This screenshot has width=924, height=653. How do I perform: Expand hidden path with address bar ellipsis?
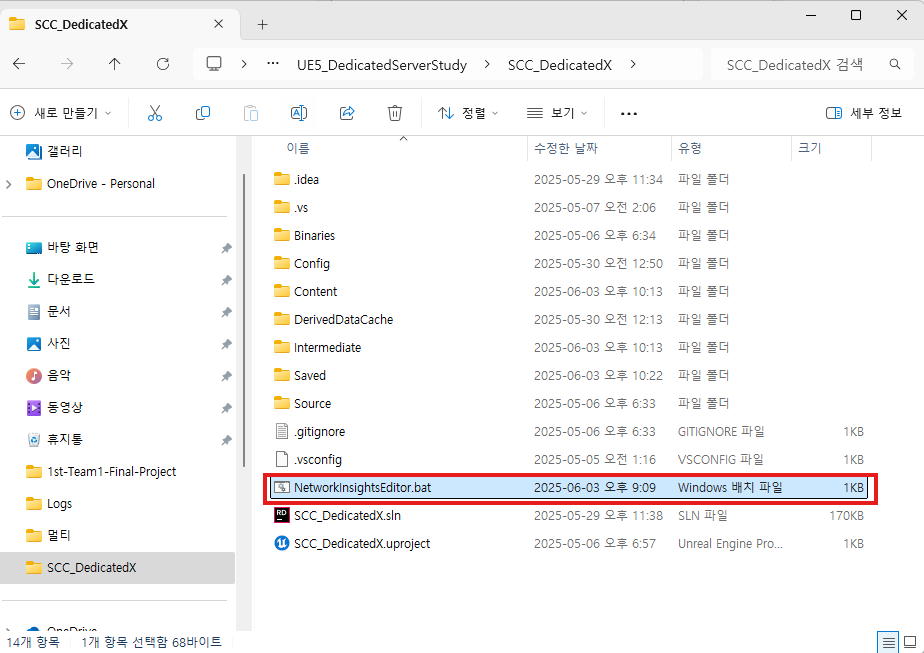pos(273,64)
